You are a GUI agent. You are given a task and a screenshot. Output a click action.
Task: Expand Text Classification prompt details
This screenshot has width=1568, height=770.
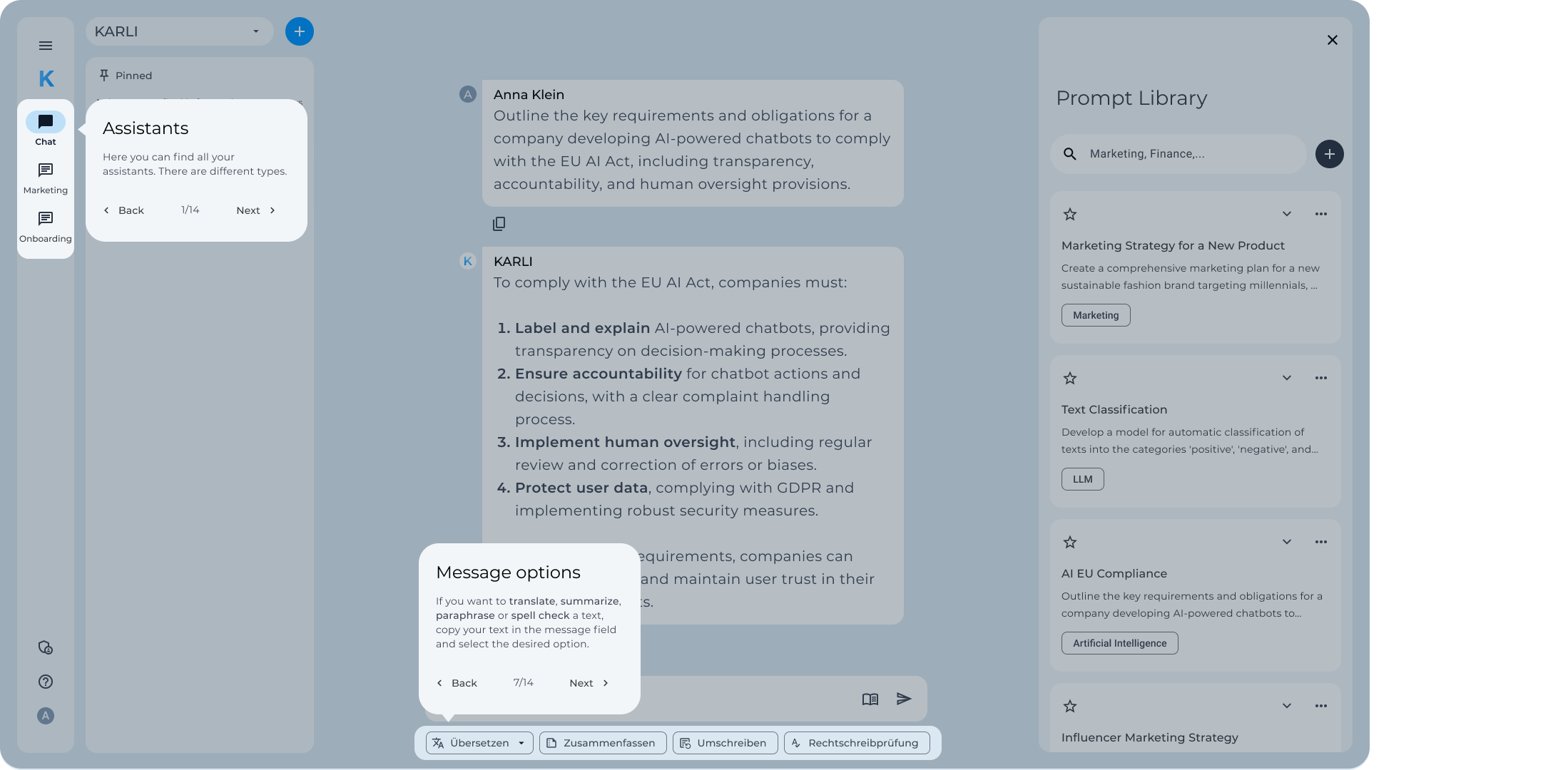pos(1287,378)
